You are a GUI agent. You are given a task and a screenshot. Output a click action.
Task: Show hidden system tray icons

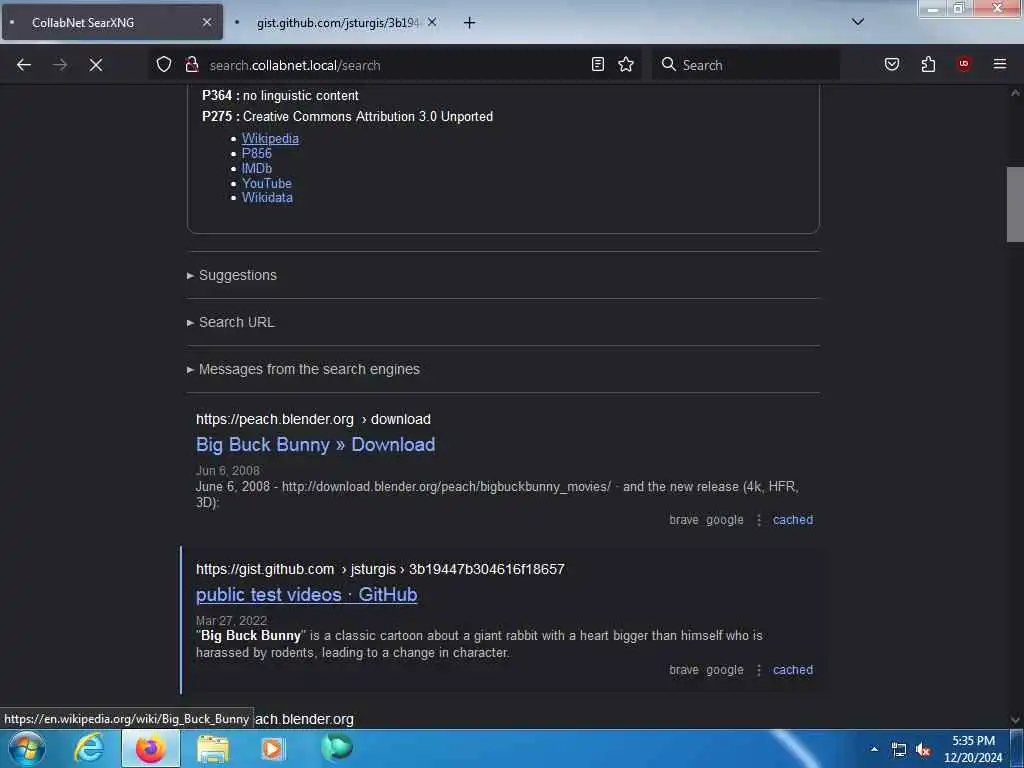click(x=874, y=749)
